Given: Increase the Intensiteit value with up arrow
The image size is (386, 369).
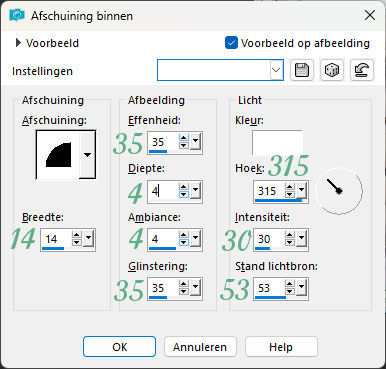Looking at the screenshot, I should (290, 235).
